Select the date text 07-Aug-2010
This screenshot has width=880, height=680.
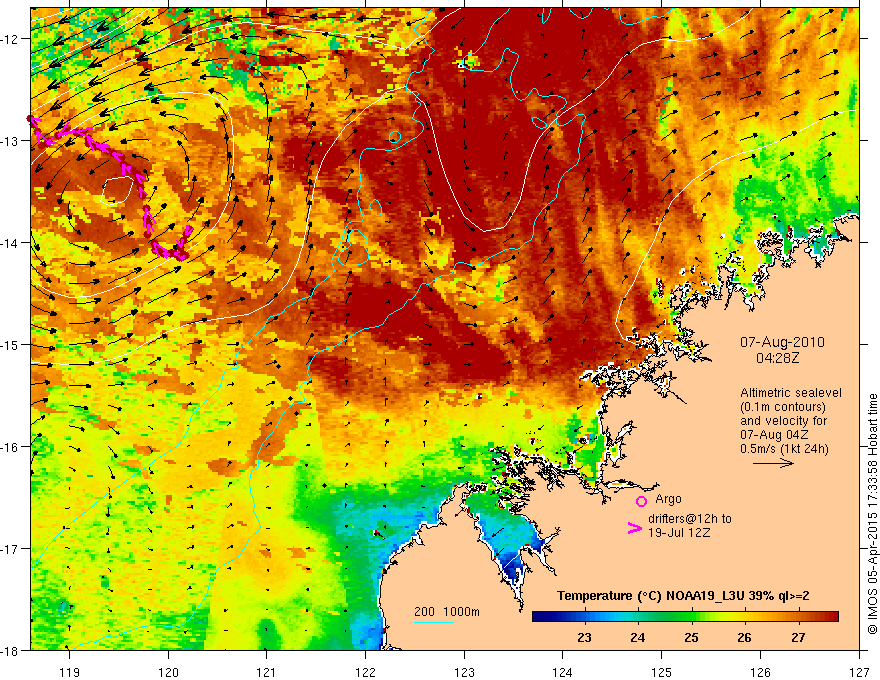click(782, 342)
